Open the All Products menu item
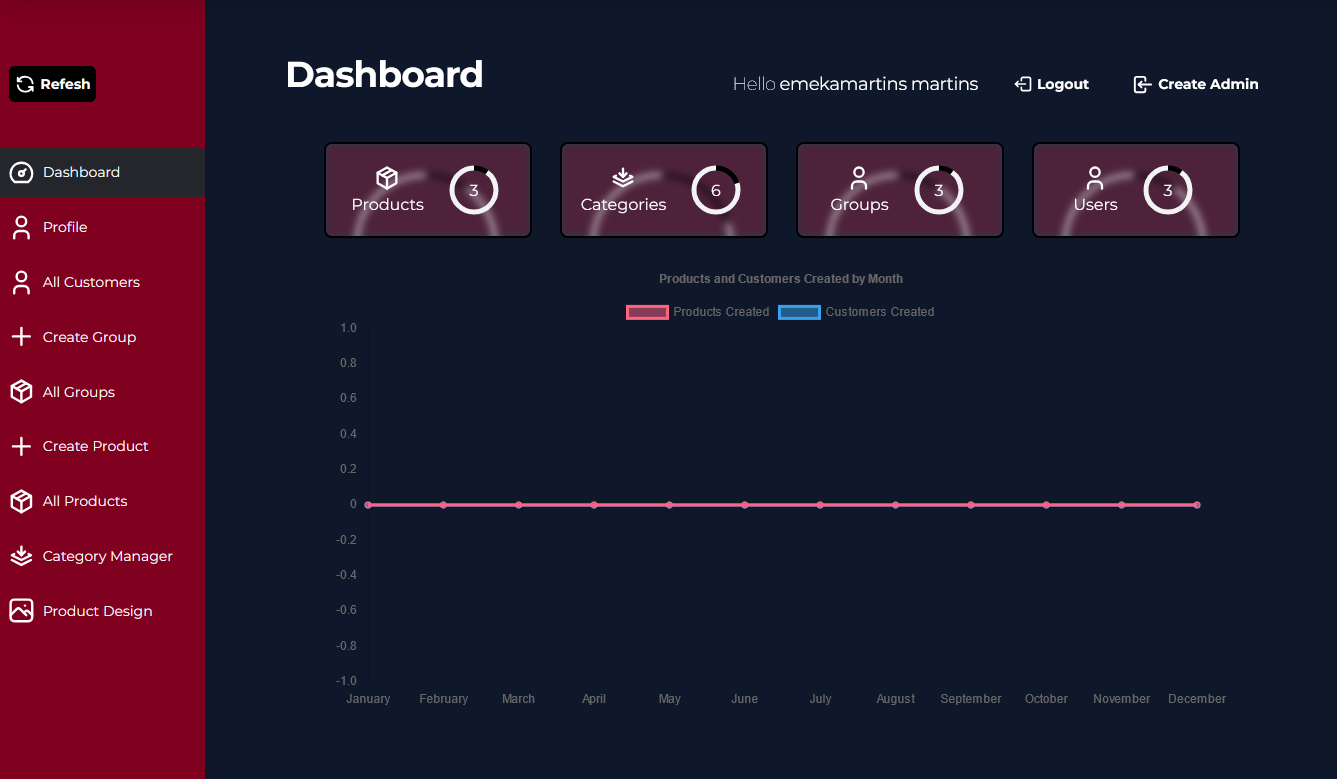Image resolution: width=1337 pixels, height=779 pixels. click(85, 501)
